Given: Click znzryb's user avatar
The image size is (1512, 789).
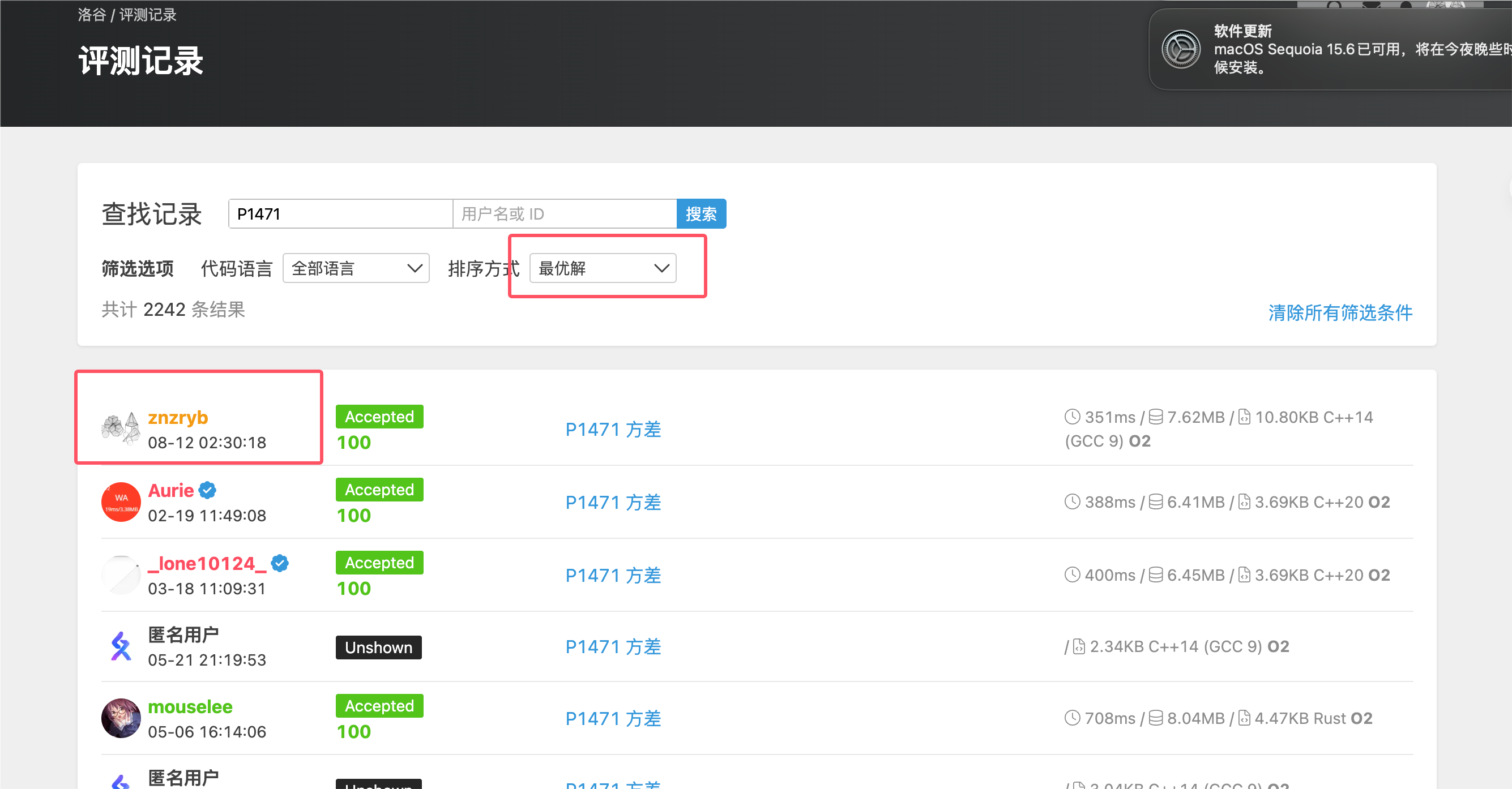Looking at the screenshot, I should (x=121, y=428).
